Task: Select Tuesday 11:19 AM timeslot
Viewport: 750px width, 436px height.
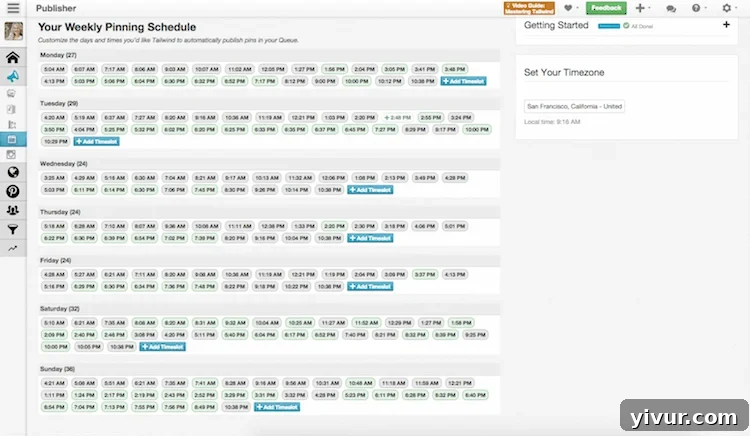Action: (x=270, y=117)
